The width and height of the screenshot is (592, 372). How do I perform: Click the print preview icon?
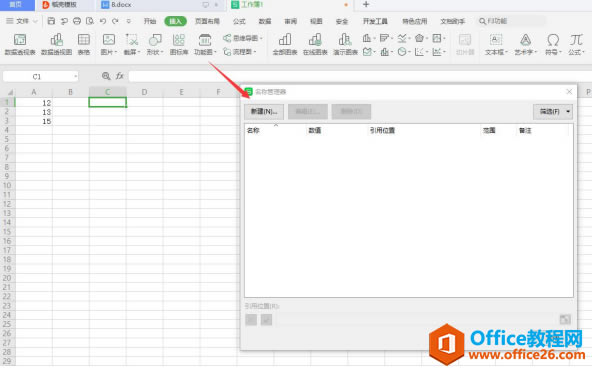click(90, 21)
